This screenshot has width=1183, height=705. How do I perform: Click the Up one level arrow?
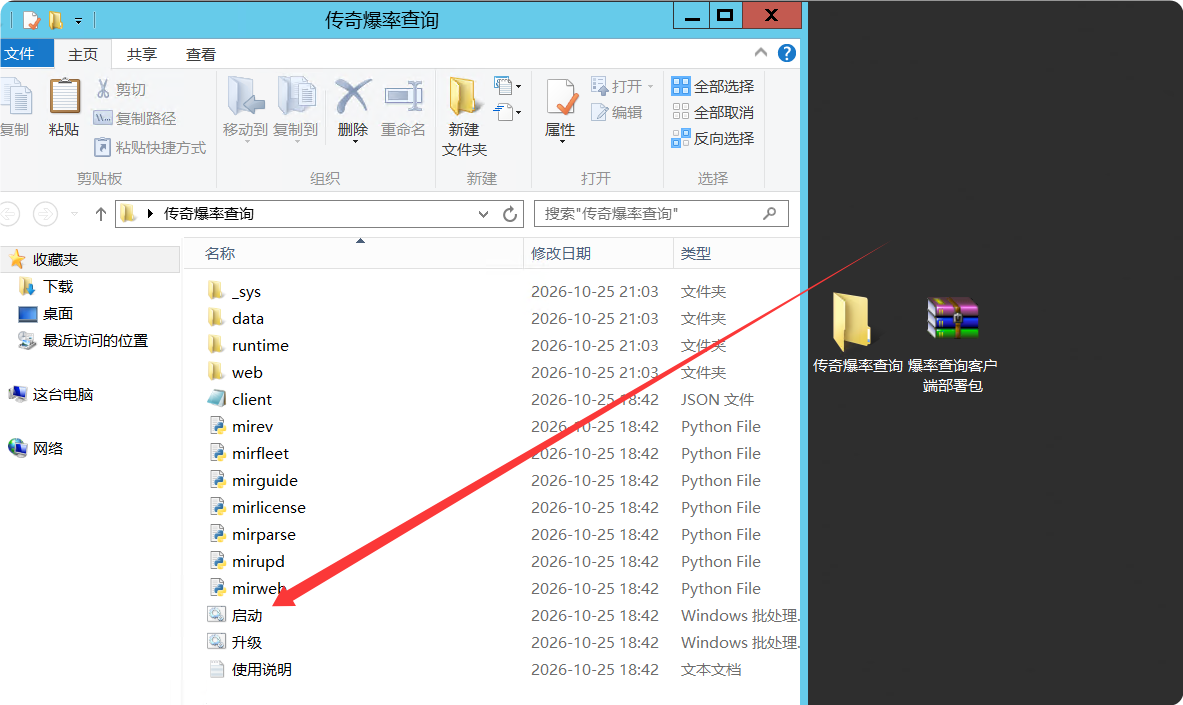point(100,214)
